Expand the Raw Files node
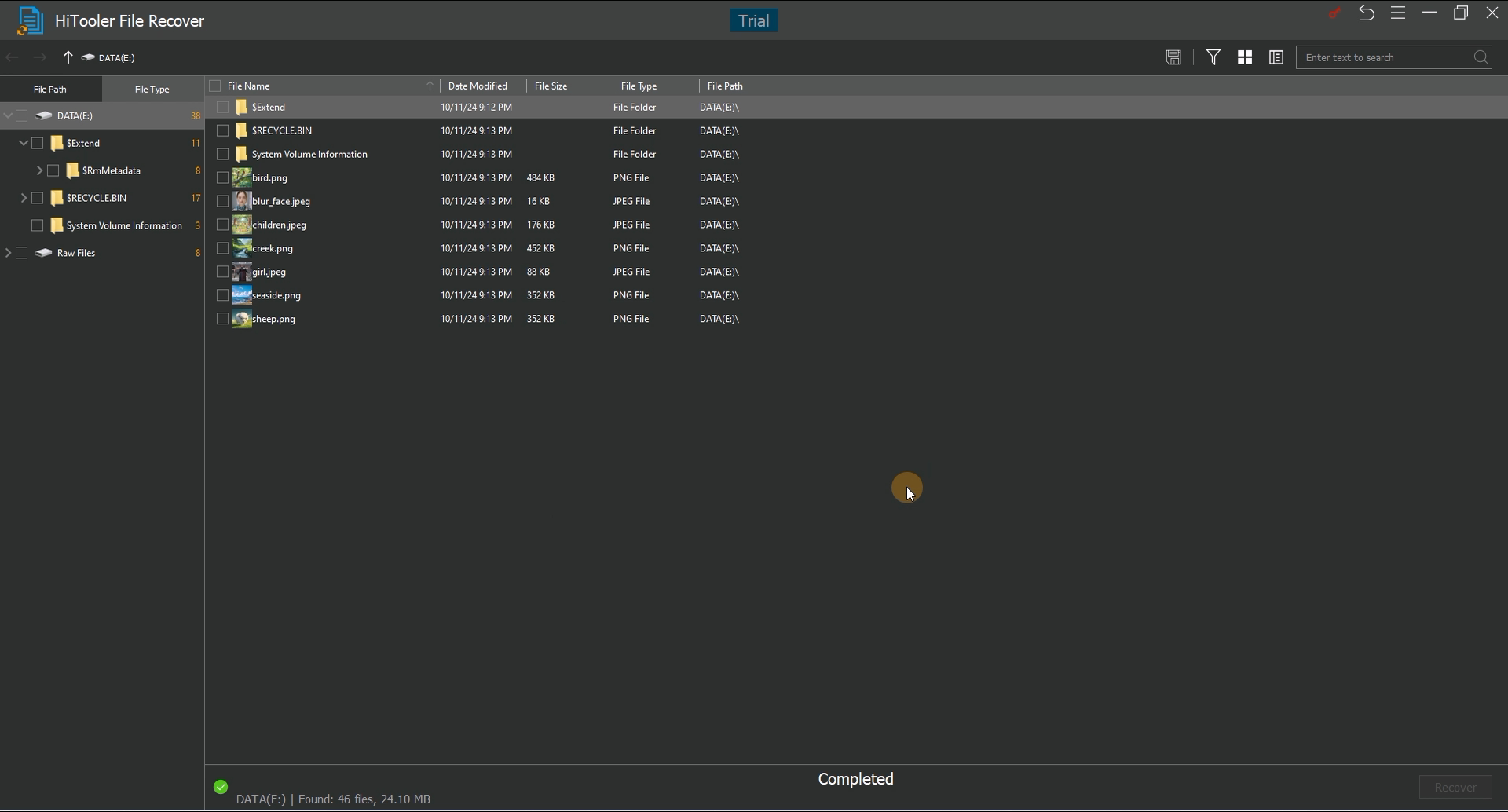Screen dimensions: 1508x812 coord(9,252)
